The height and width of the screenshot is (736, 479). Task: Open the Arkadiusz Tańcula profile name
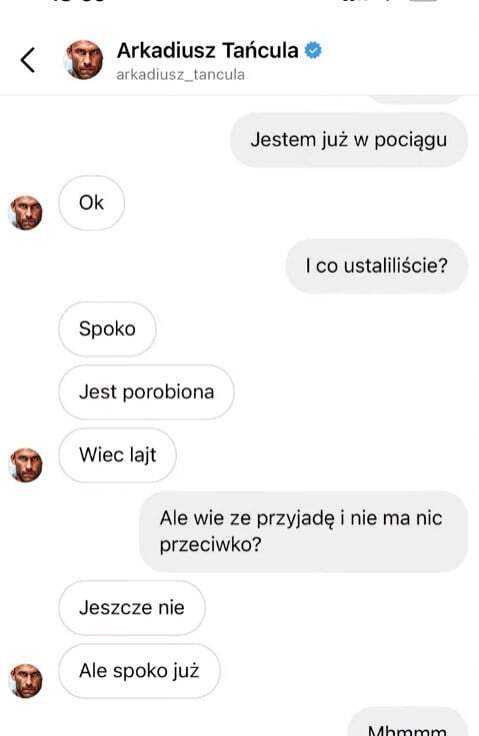[208, 50]
